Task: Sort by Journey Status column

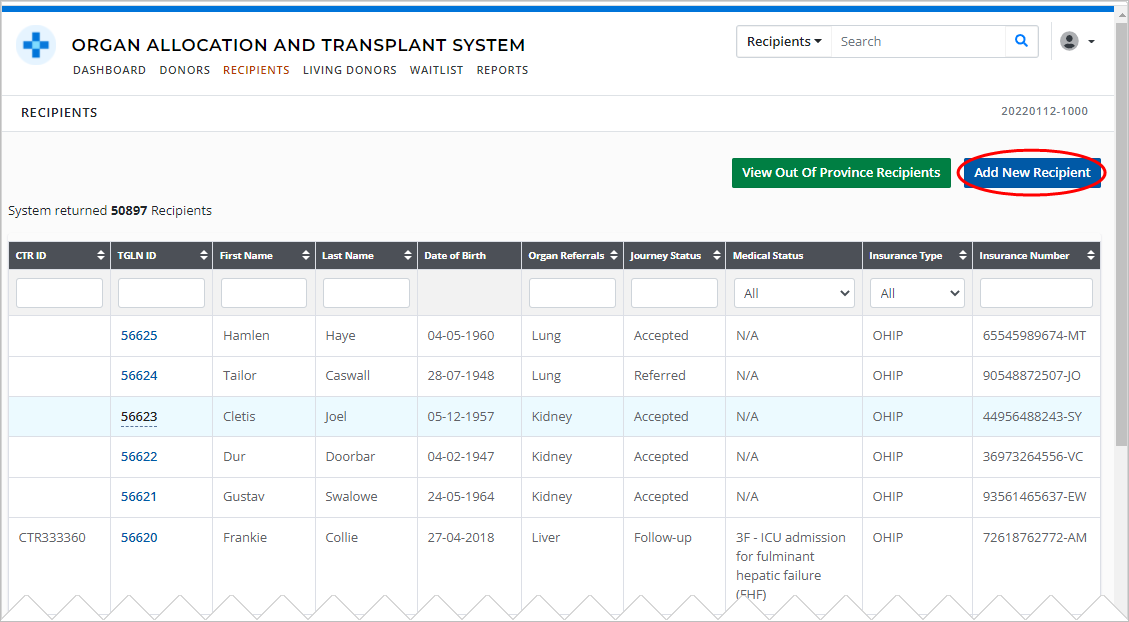Action: pyautogui.click(x=713, y=255)
